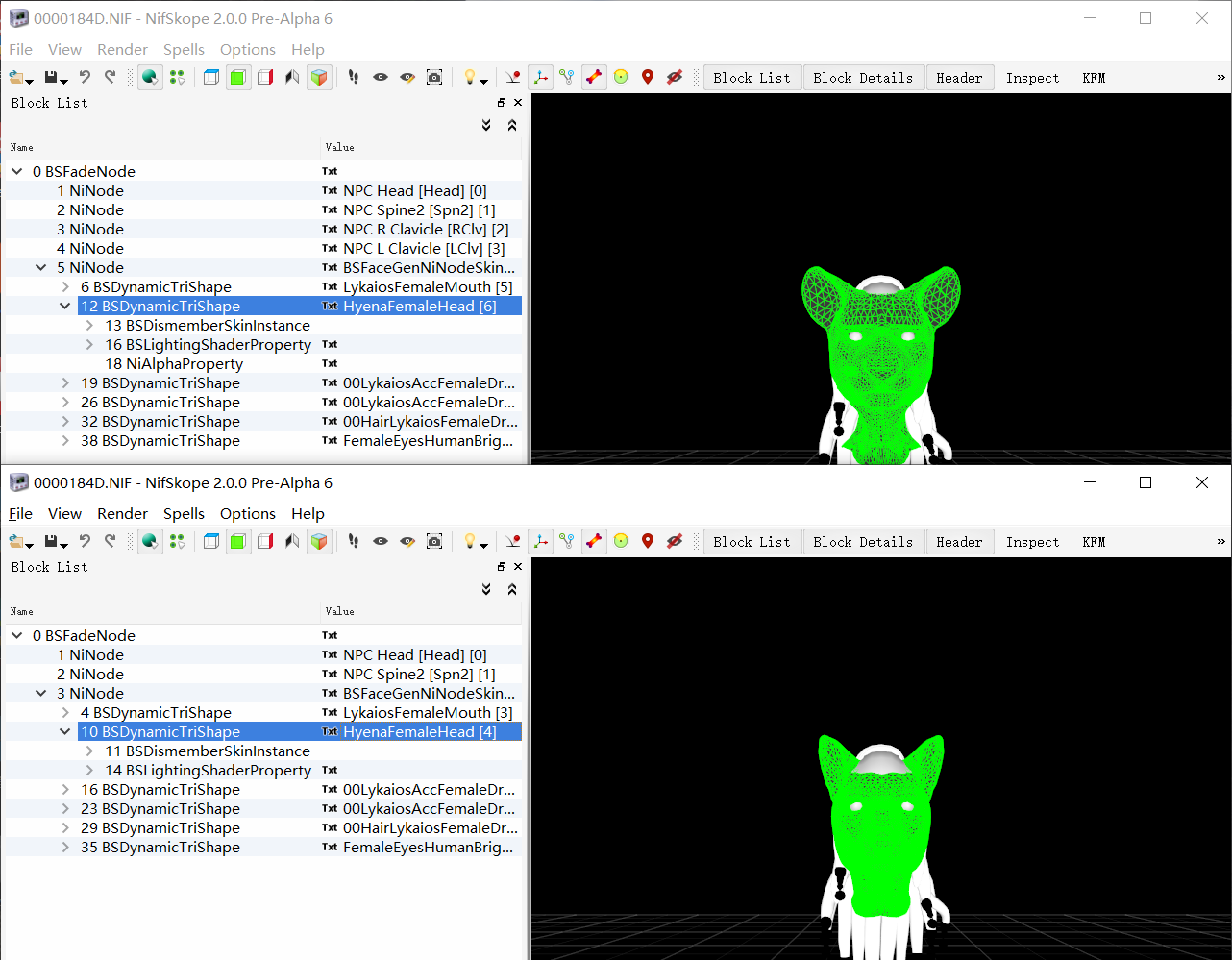
Task: Click the Show Markers pin icon in lower window
Action: click(648, 542)
